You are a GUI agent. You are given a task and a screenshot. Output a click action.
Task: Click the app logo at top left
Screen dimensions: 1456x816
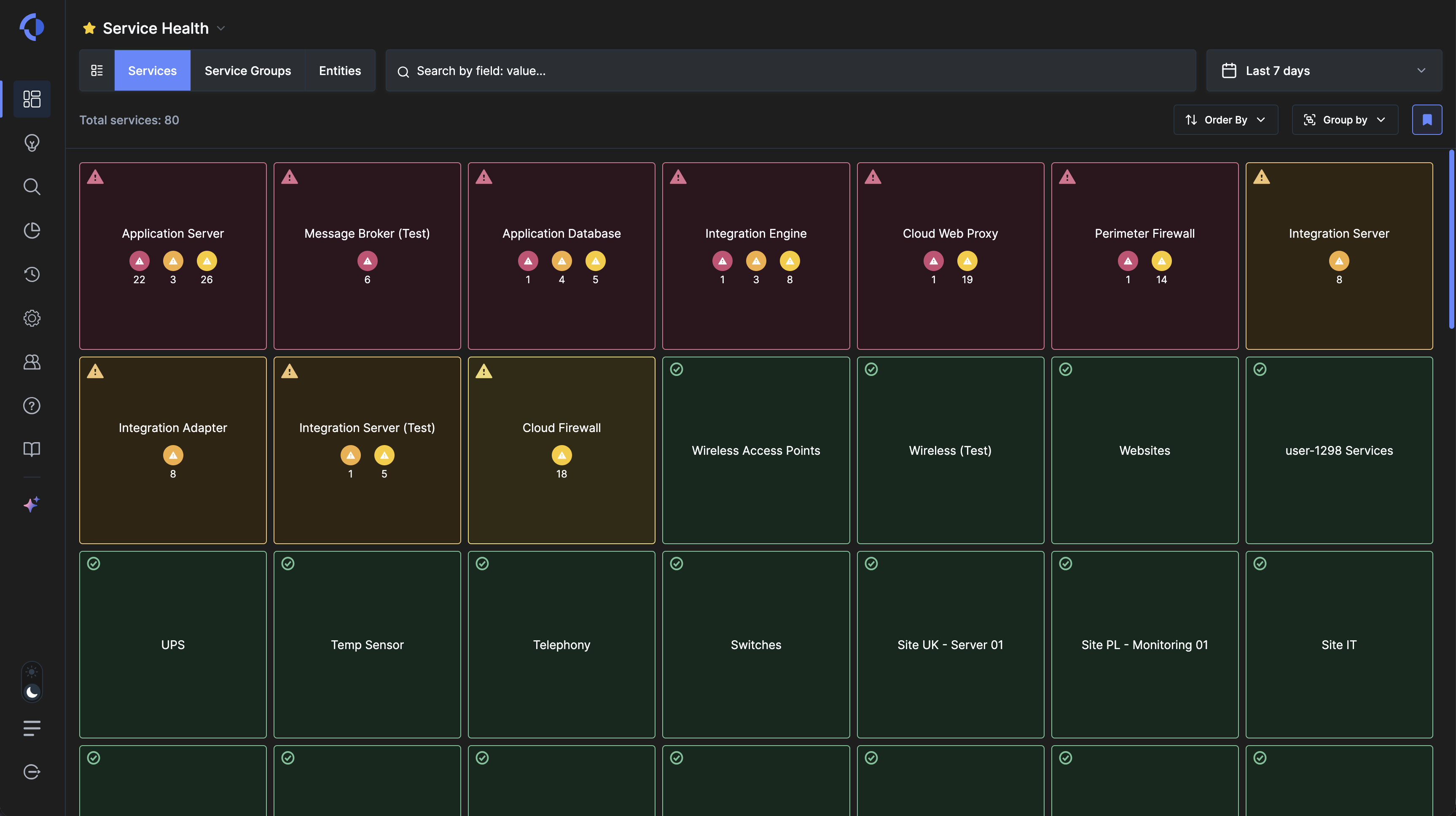coord(32,27)
